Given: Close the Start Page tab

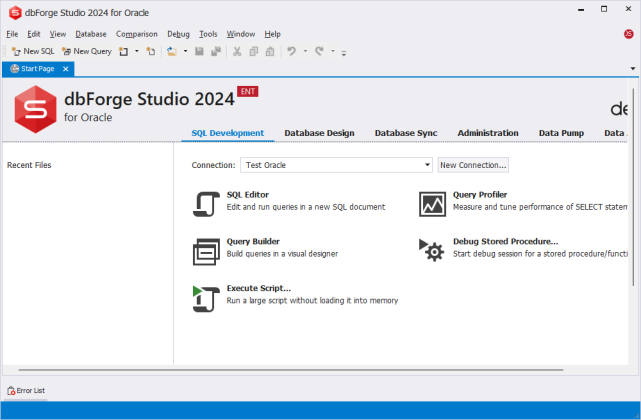Looking at the screenshot, I should (x=65, y=69).
